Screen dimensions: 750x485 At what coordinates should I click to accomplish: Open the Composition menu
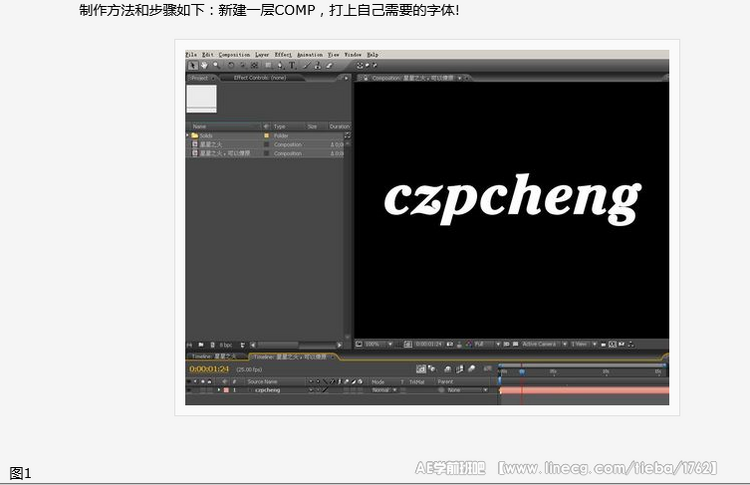coord(234,55)
